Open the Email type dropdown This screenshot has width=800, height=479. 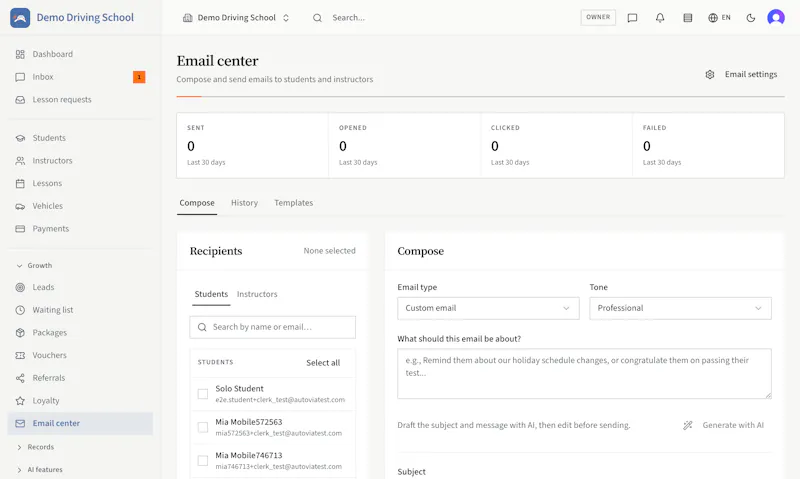tap(488, 308)
